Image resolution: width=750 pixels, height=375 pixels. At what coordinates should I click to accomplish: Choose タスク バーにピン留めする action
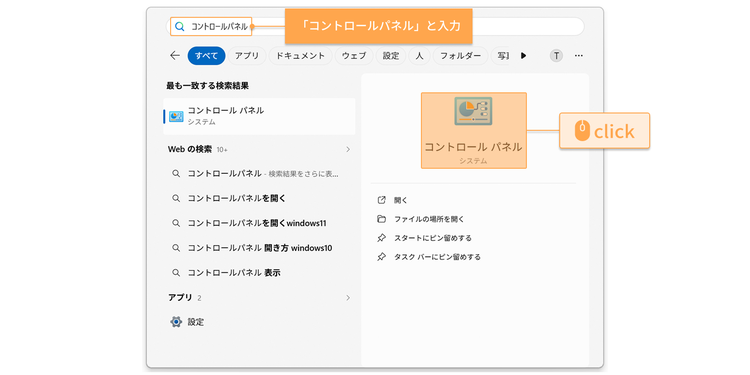(437, 257)
